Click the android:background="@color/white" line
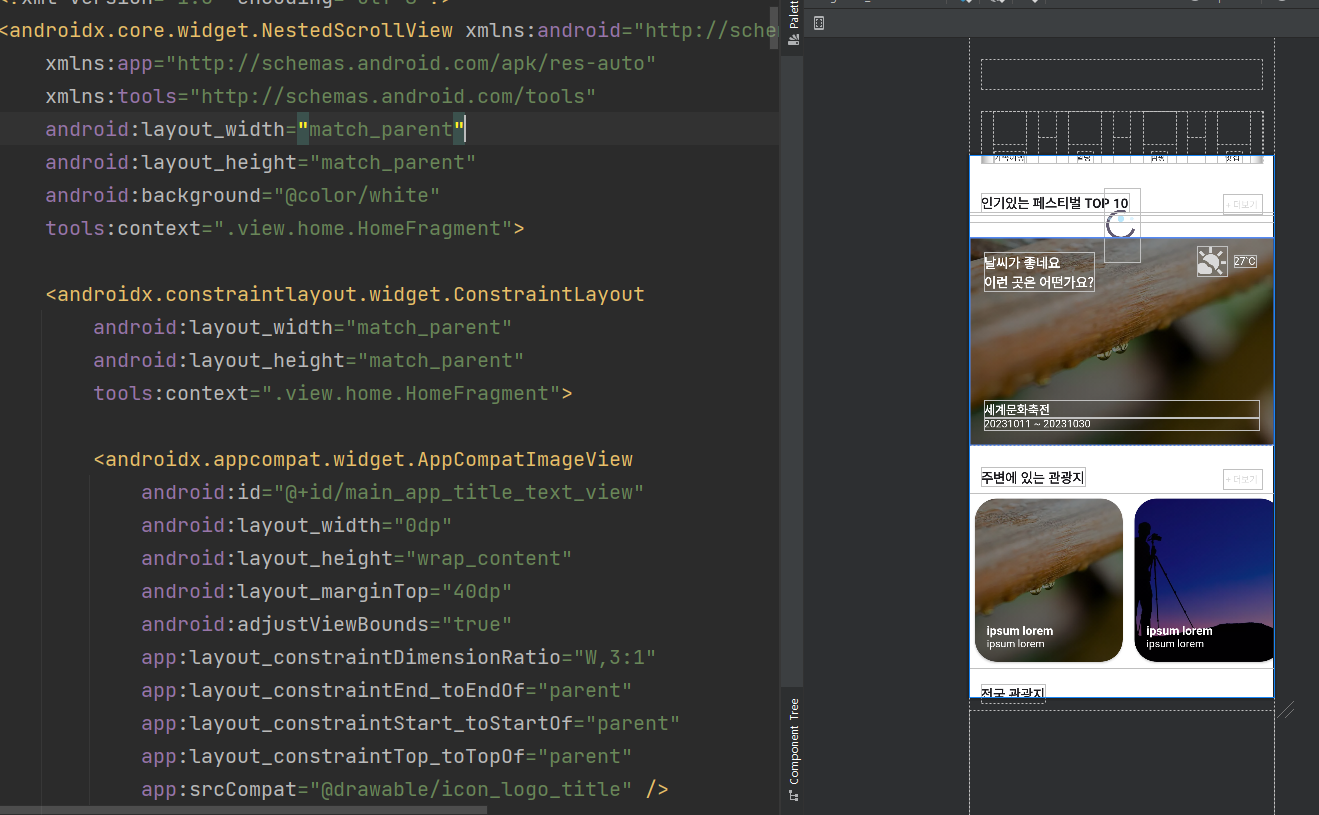Image resolution: width=1319 pixels, height=815 pixels. [243, 195]
